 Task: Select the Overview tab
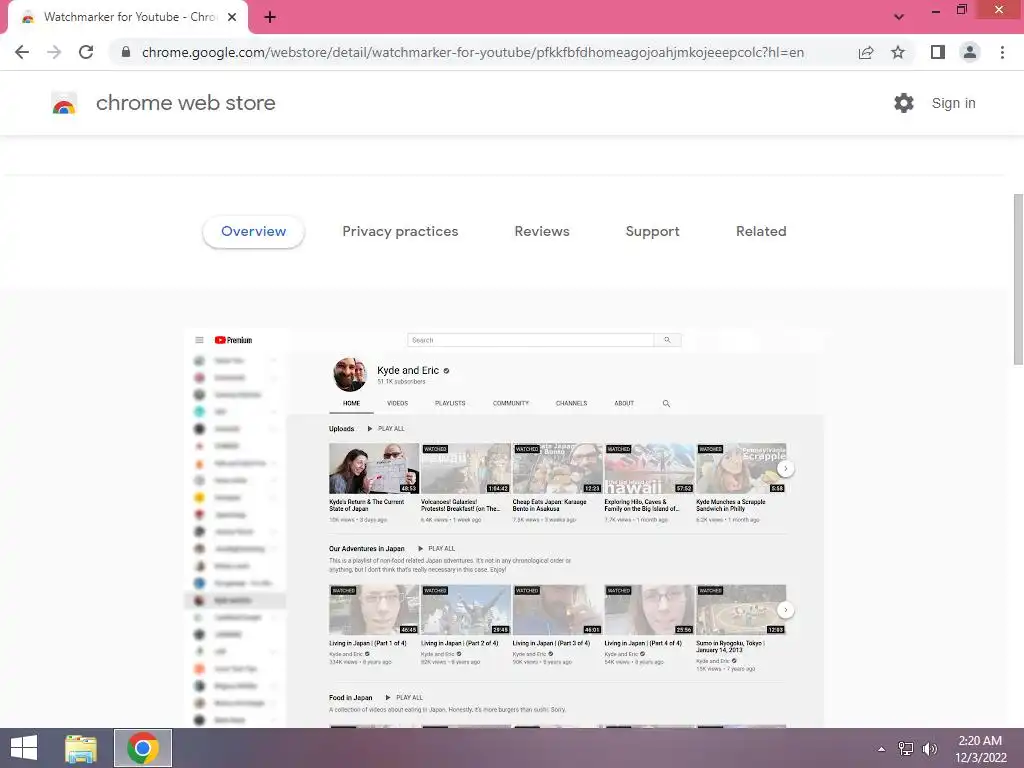click(x=253, y=231)
